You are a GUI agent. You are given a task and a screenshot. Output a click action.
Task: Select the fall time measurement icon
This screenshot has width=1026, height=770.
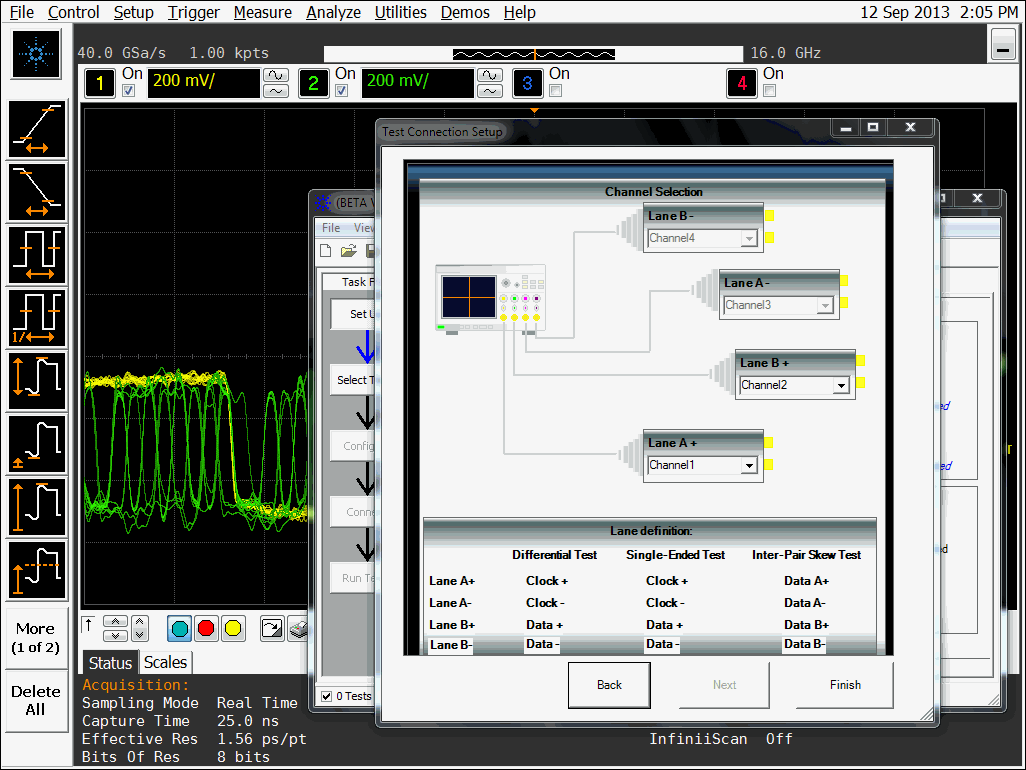point(38,192)
